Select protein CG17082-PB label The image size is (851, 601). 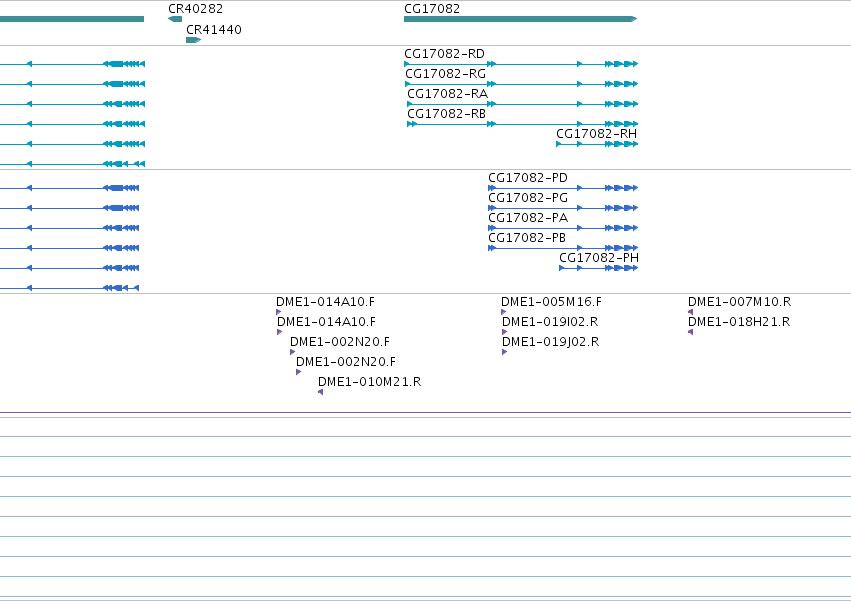(x=527, y=238)
